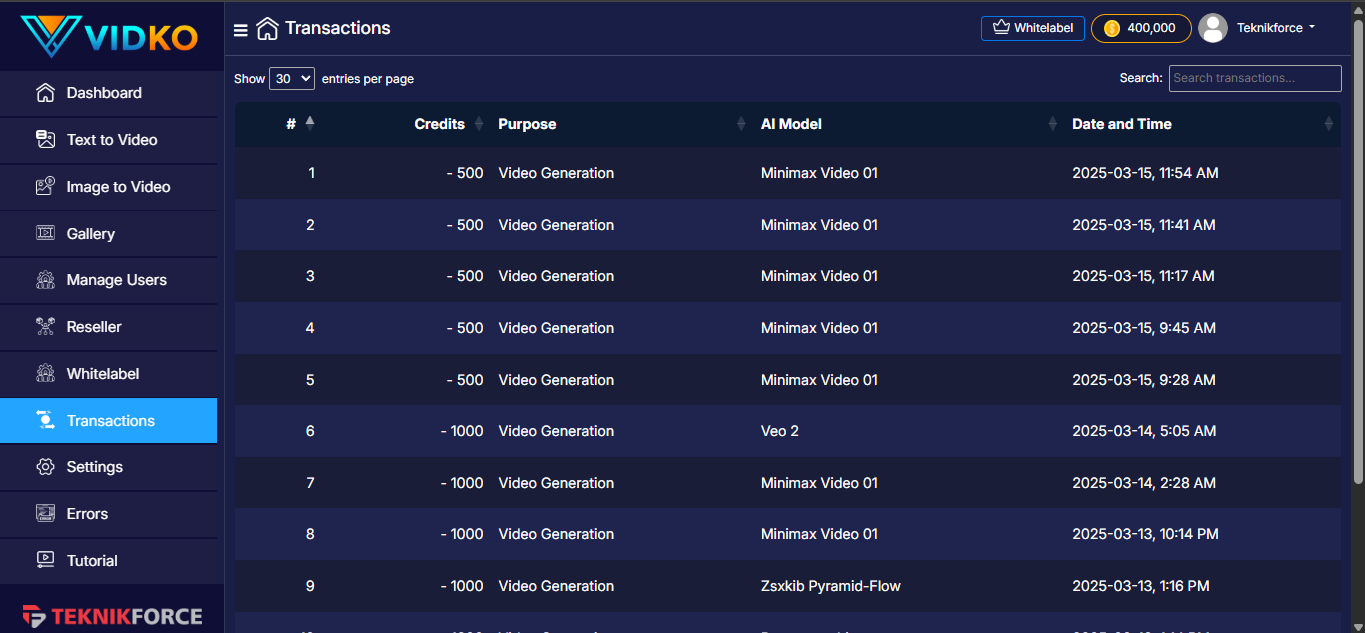1365x633 pixels.
Task: Click the Whitelabel crown button in header
Action: click(x=1033, y=28)
